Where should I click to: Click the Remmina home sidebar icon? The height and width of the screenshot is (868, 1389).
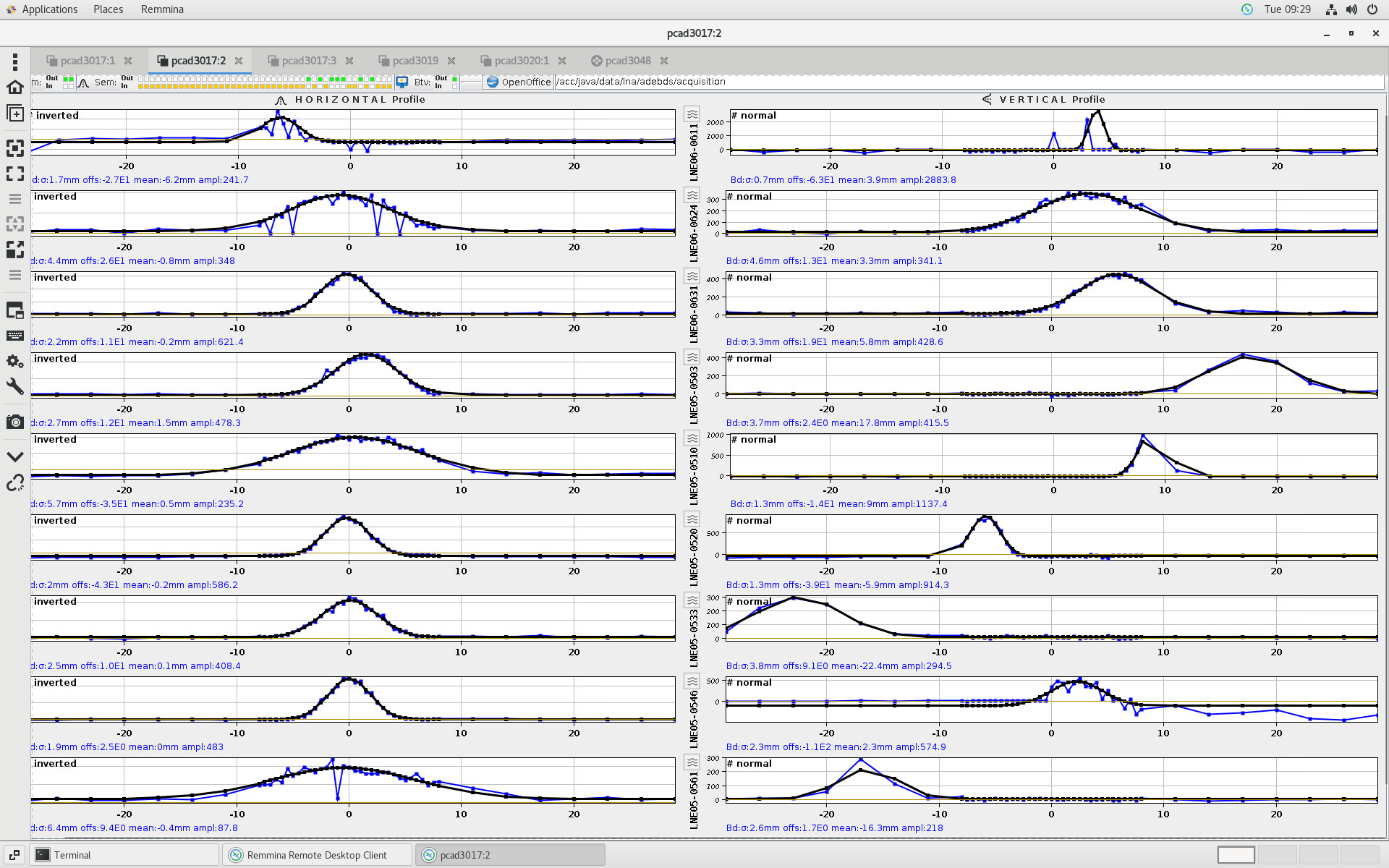coord(14,88)
